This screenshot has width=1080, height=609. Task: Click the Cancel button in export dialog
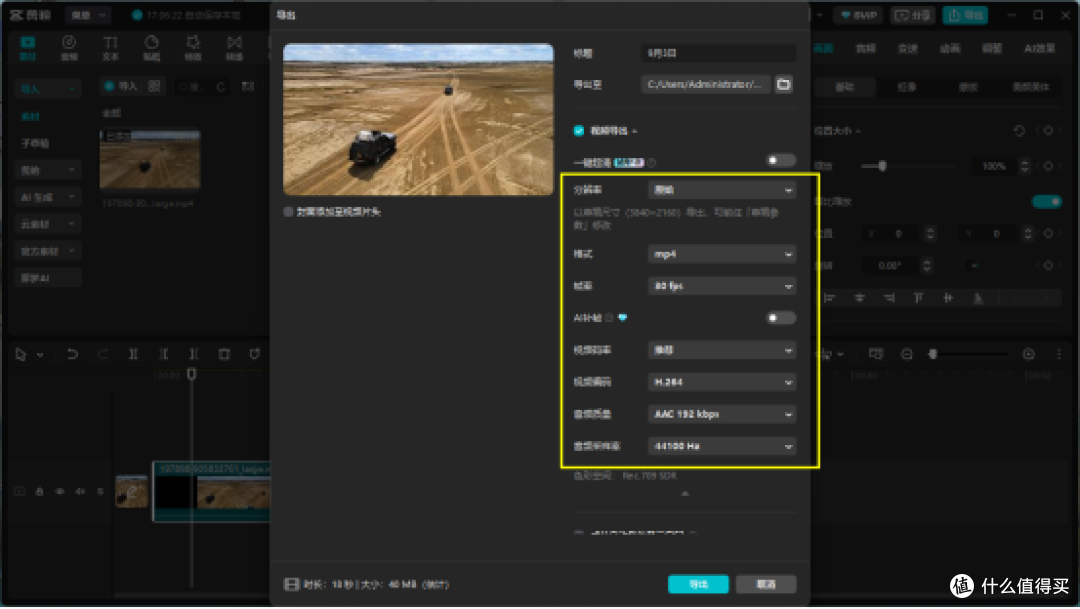point(766,584)
